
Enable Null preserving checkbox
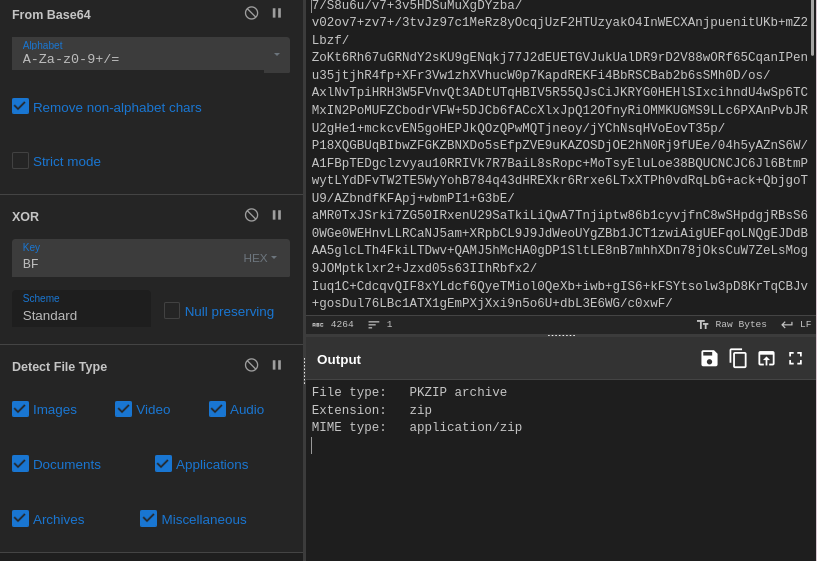(172, 310)
